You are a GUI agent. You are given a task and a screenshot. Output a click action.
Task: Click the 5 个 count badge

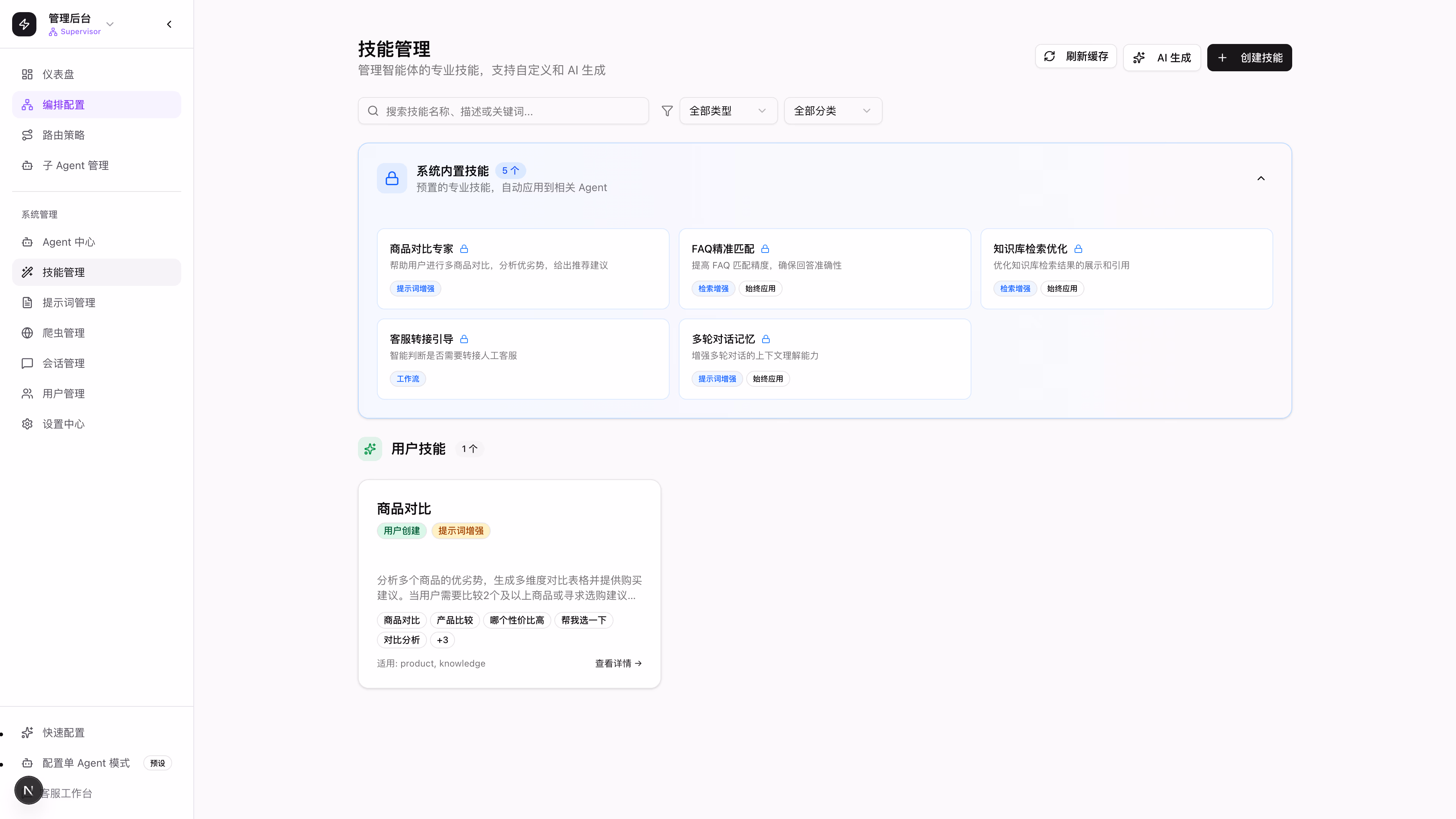coord(510,171)
